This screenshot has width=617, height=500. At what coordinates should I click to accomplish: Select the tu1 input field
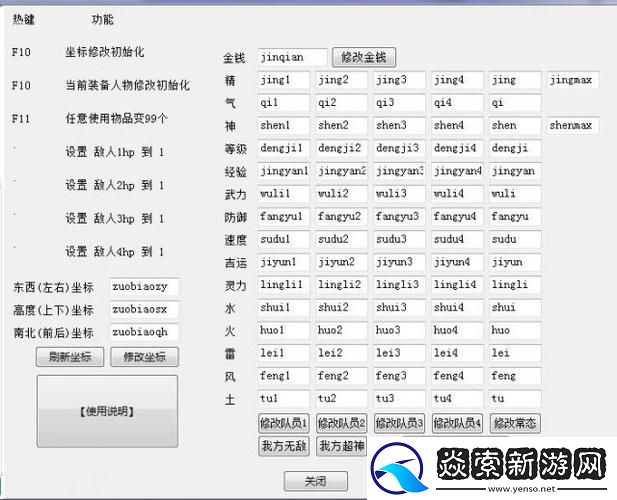coord(283,399)
